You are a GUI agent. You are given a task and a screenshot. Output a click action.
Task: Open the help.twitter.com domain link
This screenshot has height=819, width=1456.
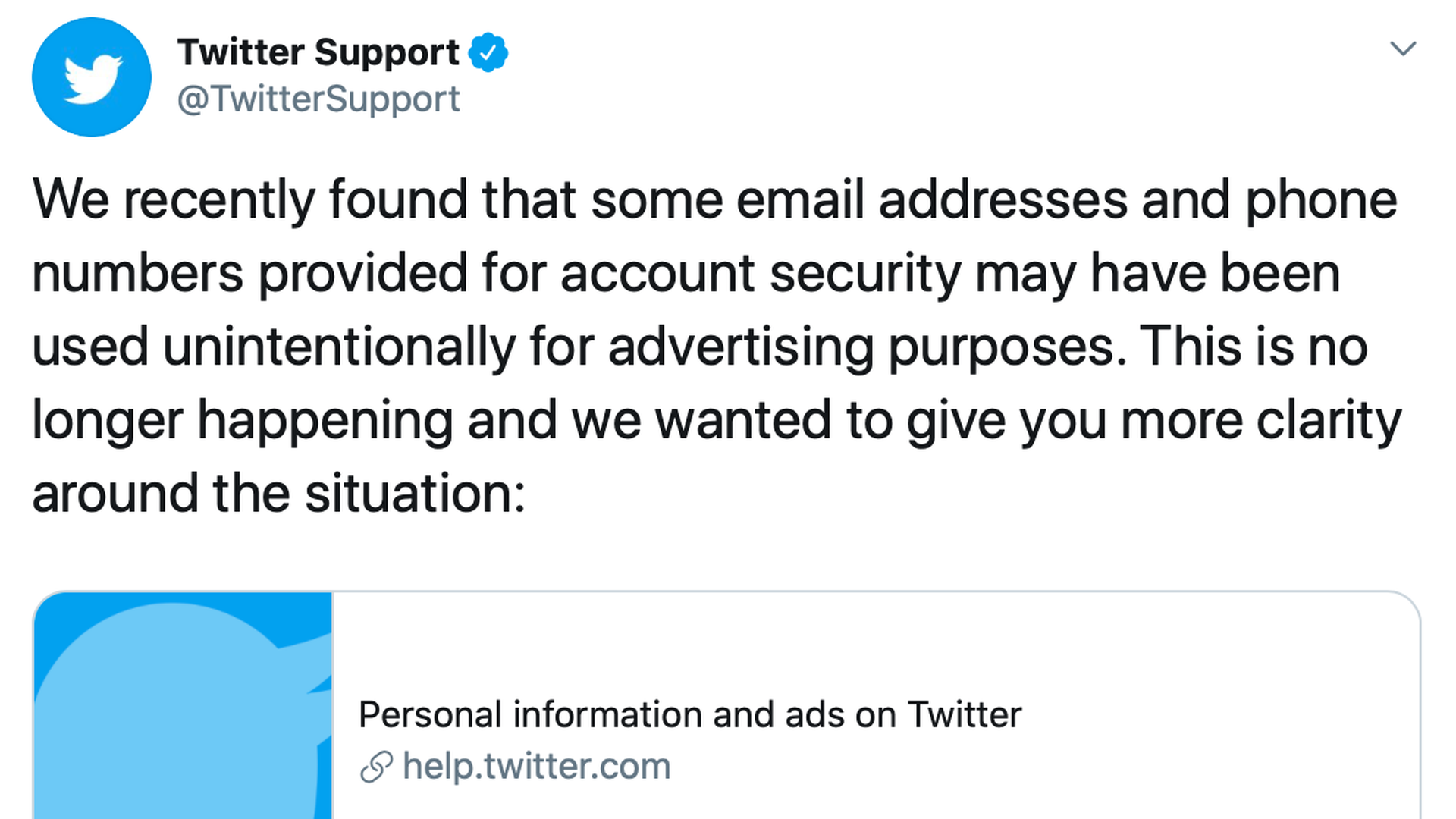click(x=536, y=767)
